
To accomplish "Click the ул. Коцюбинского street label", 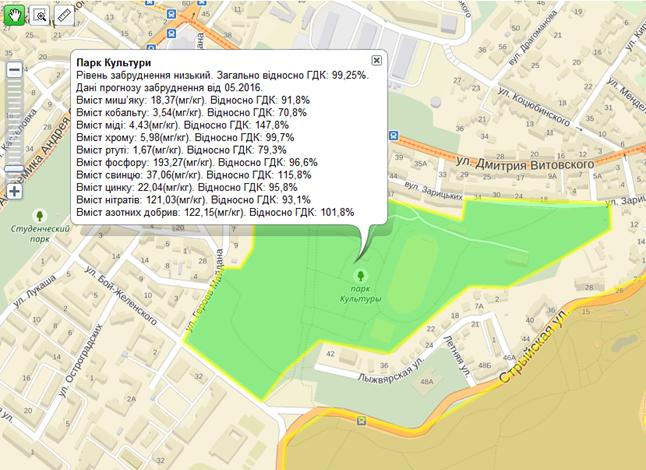I will click(x=534, y=106).
